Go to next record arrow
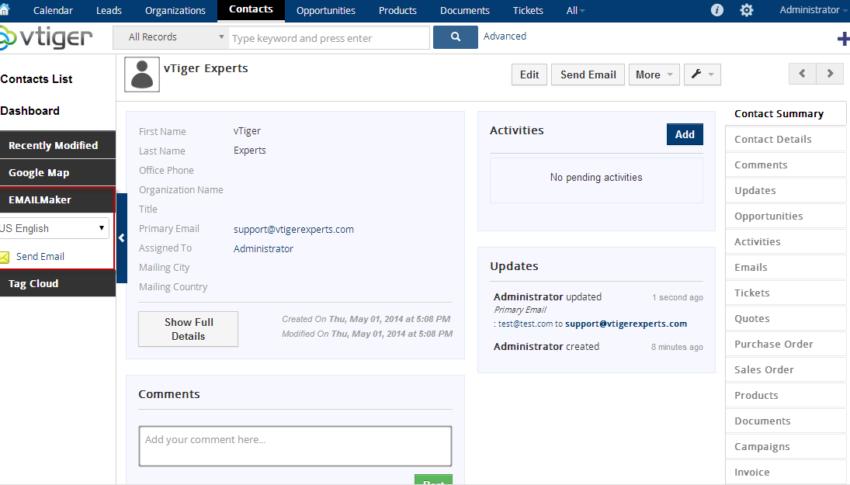Viewport: 850px width, 485px height. pos(830,73)
